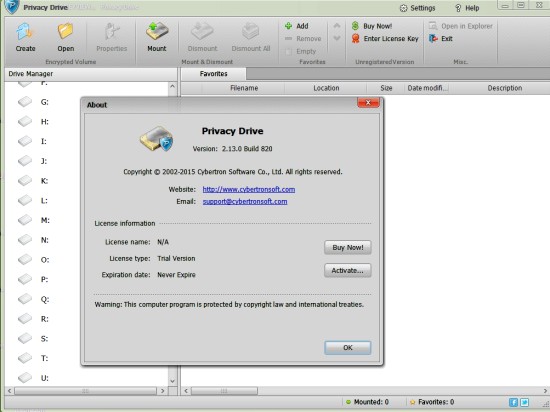The height and width of the screenshot is (412, 550).
Task: Click the Buy Now! toolbar item
Action: point(372,26)
